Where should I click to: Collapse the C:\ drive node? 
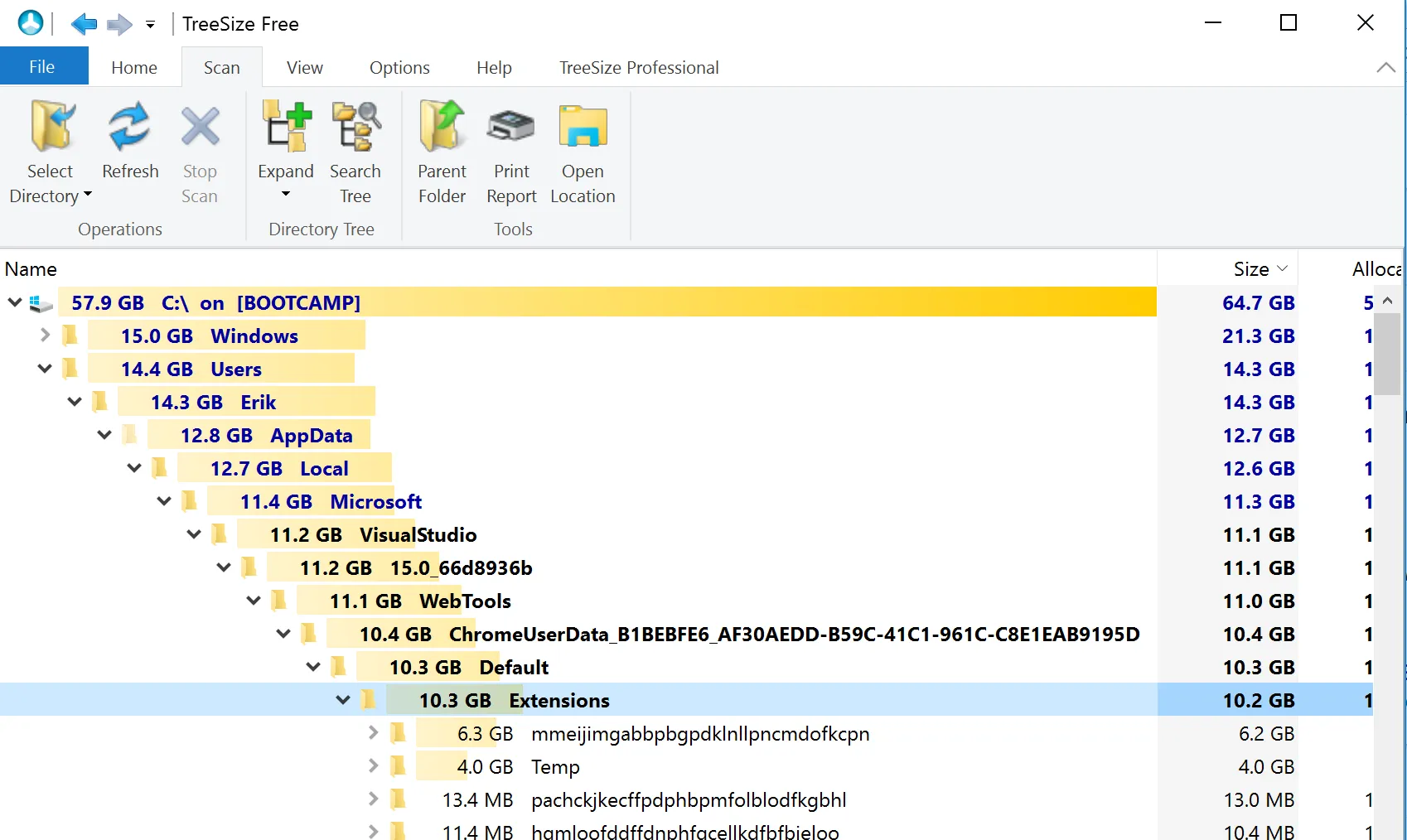point(15,302)
